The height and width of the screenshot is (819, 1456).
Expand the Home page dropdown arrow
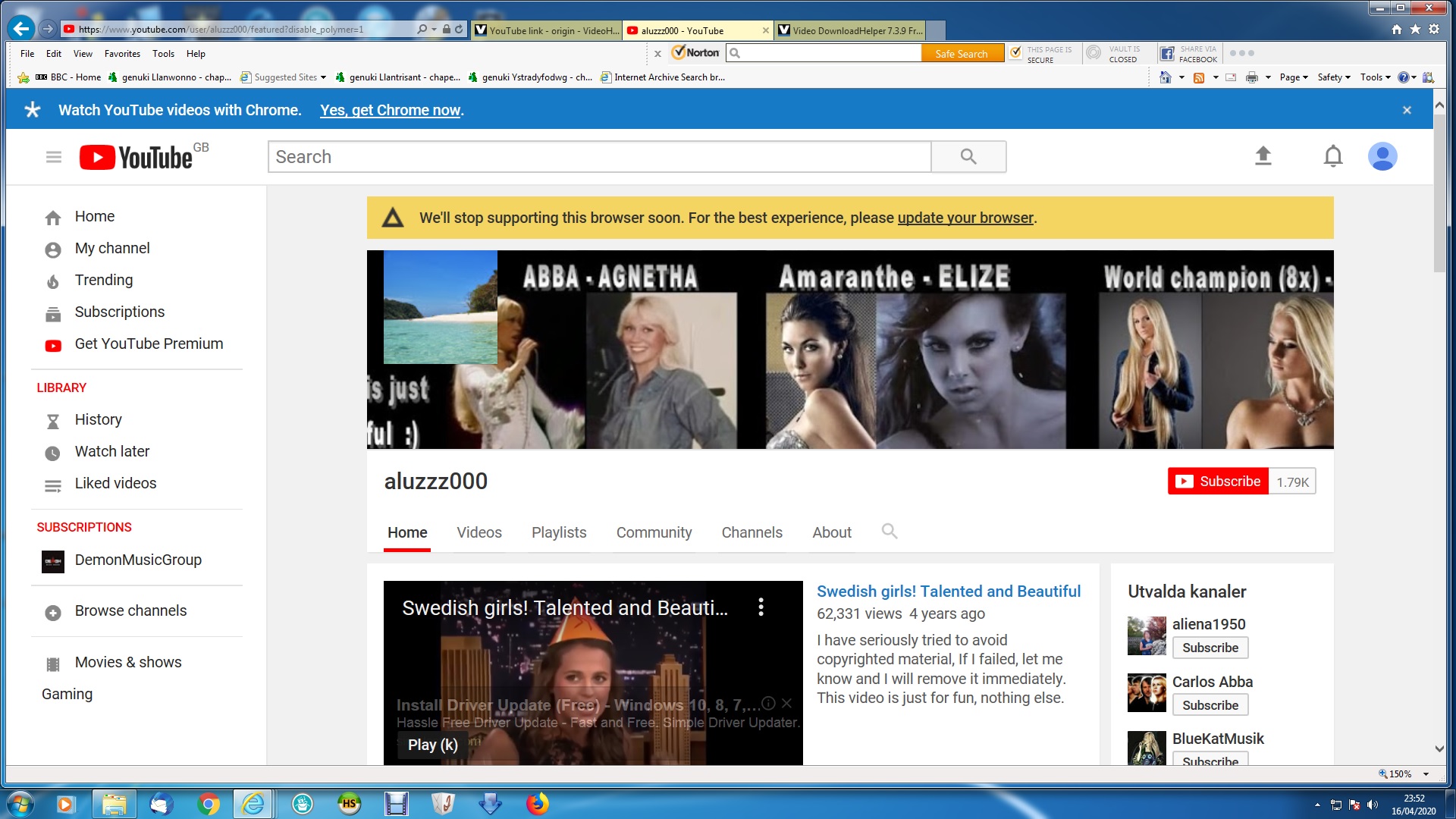pos(1181,77)
